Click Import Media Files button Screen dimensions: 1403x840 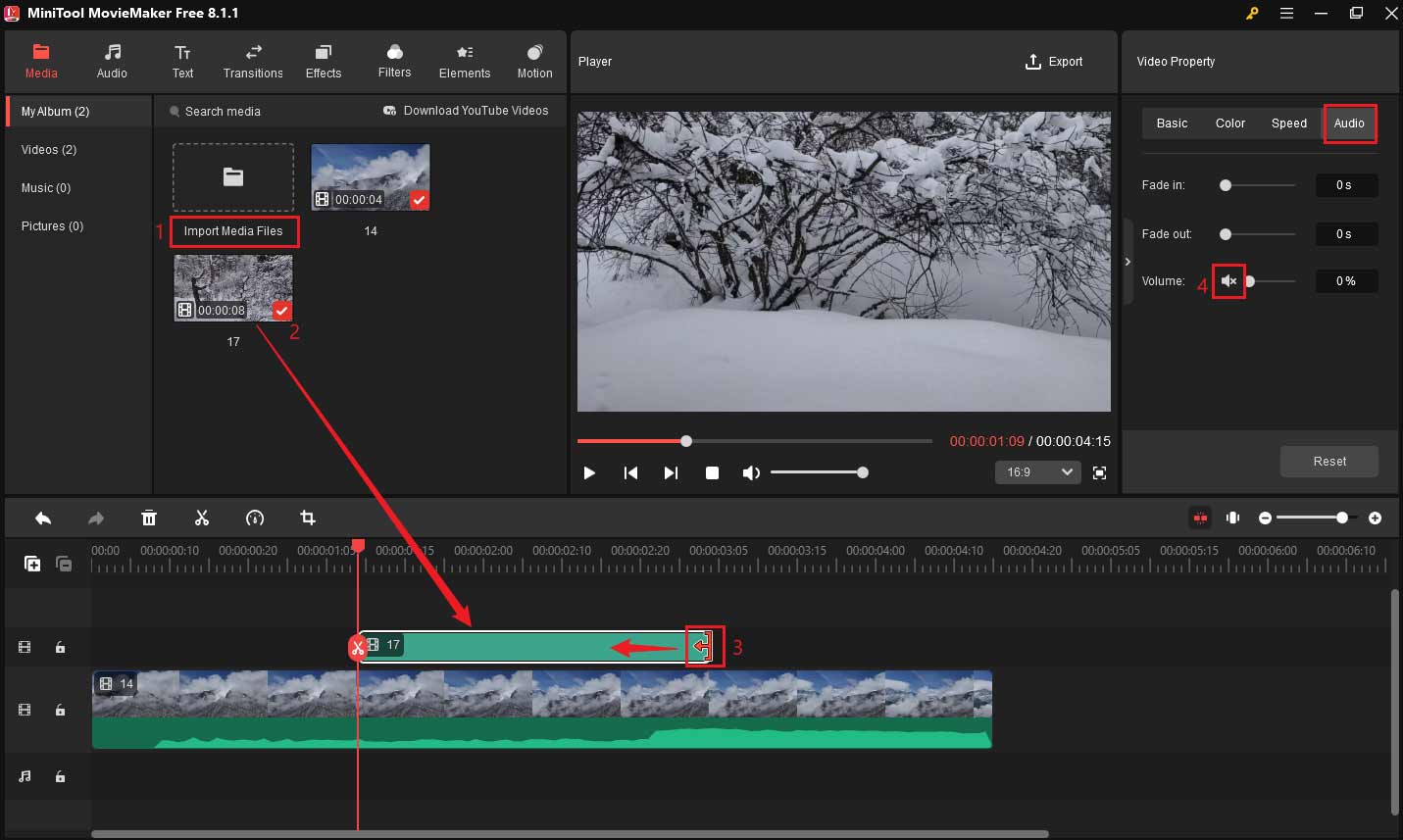coord(233,231)
